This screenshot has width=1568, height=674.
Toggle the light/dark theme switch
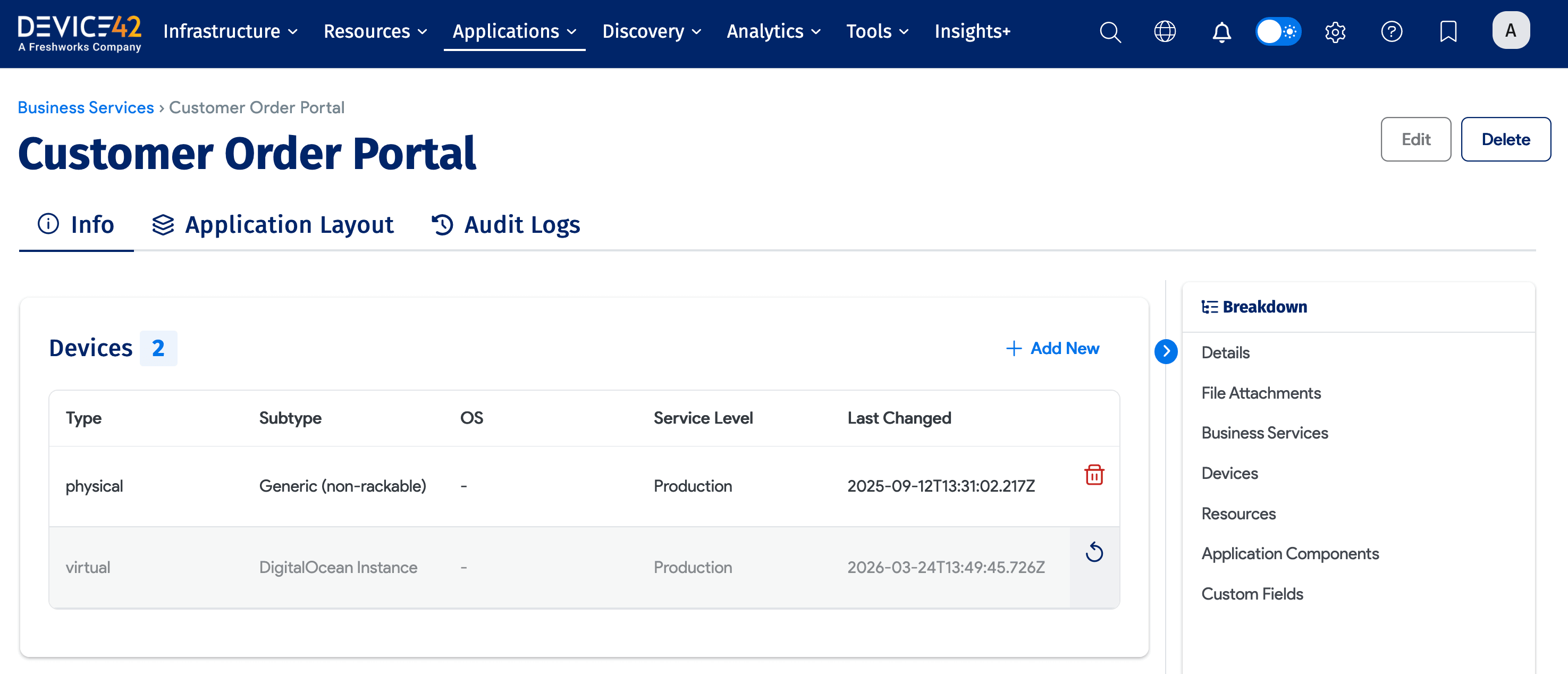[x=1278, y=32]
